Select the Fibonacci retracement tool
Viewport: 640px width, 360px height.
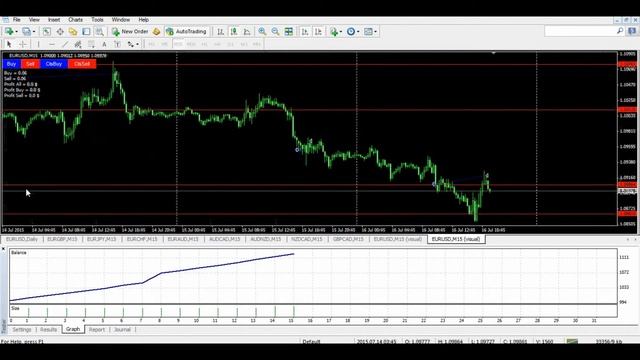91,44
